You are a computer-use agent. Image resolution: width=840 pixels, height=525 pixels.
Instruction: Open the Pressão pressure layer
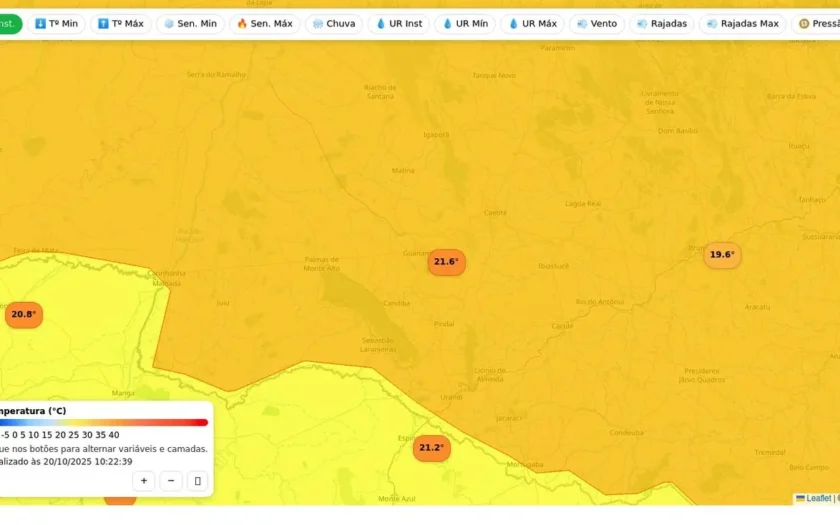816,24
